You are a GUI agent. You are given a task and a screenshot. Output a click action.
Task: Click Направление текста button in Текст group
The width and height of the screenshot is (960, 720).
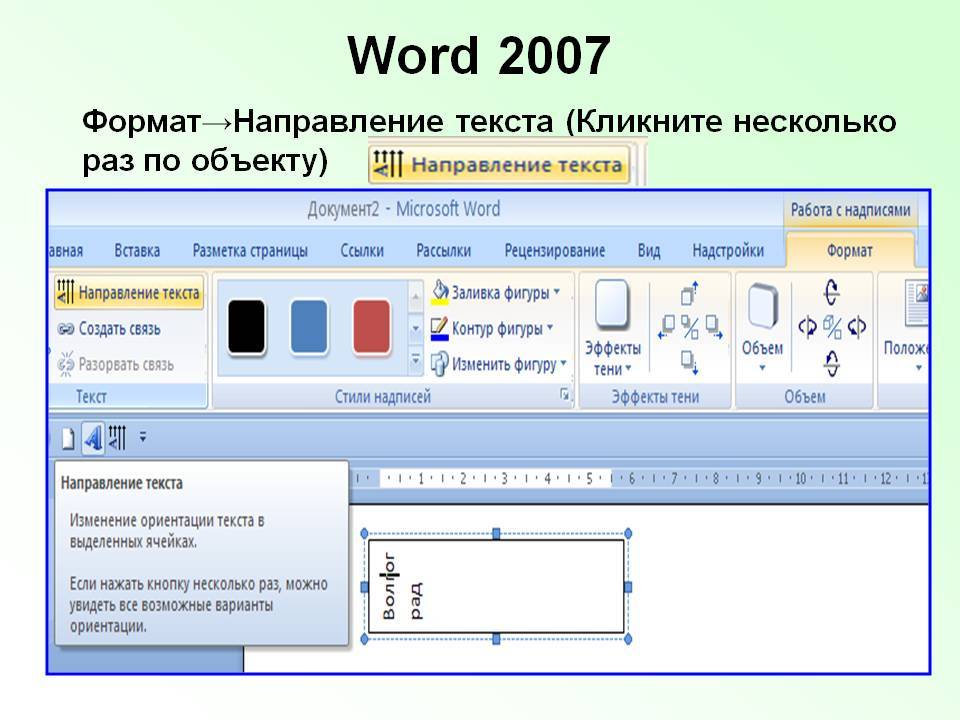(129, 293)
